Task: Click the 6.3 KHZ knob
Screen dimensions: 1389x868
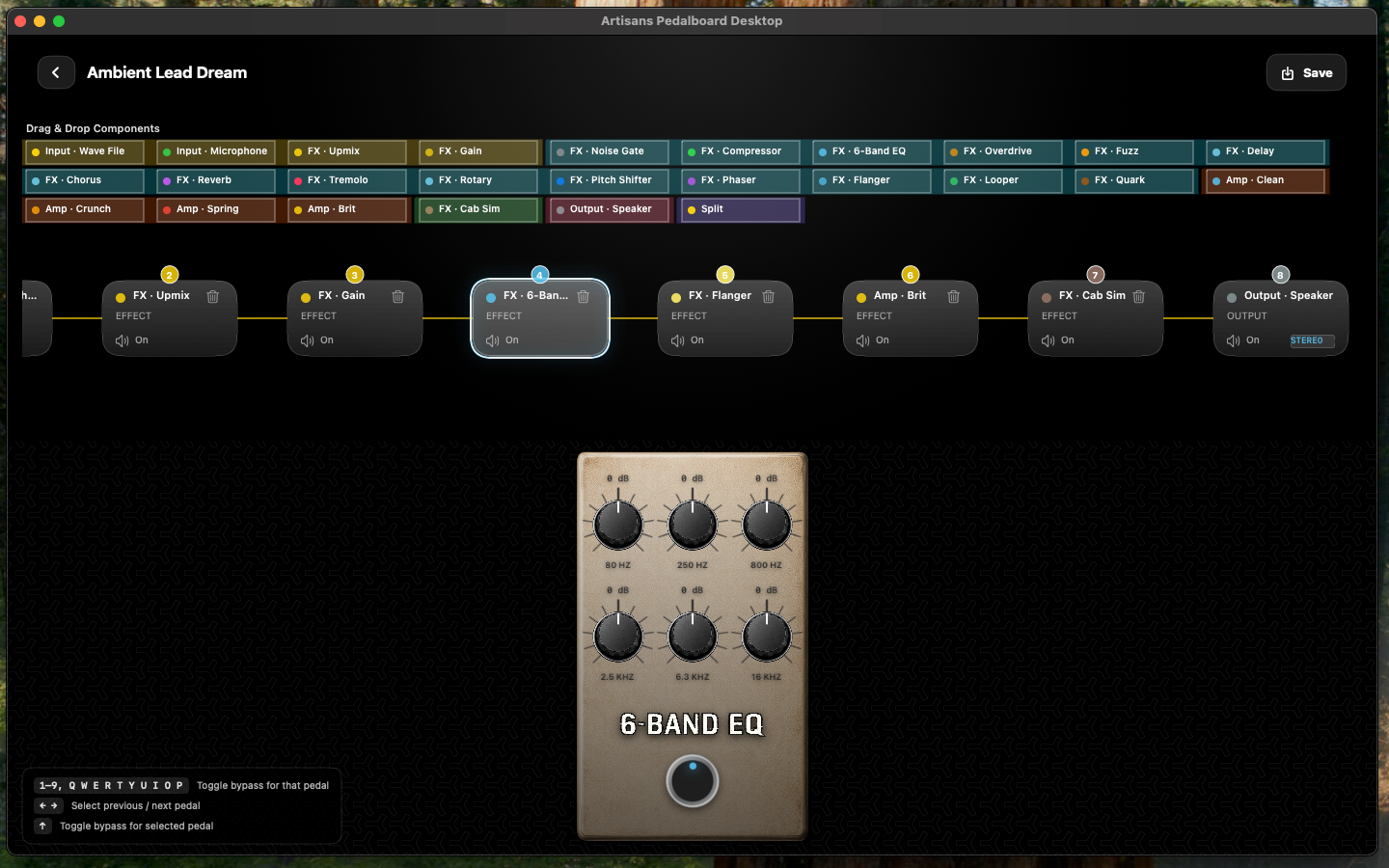Action: [693, 637]
